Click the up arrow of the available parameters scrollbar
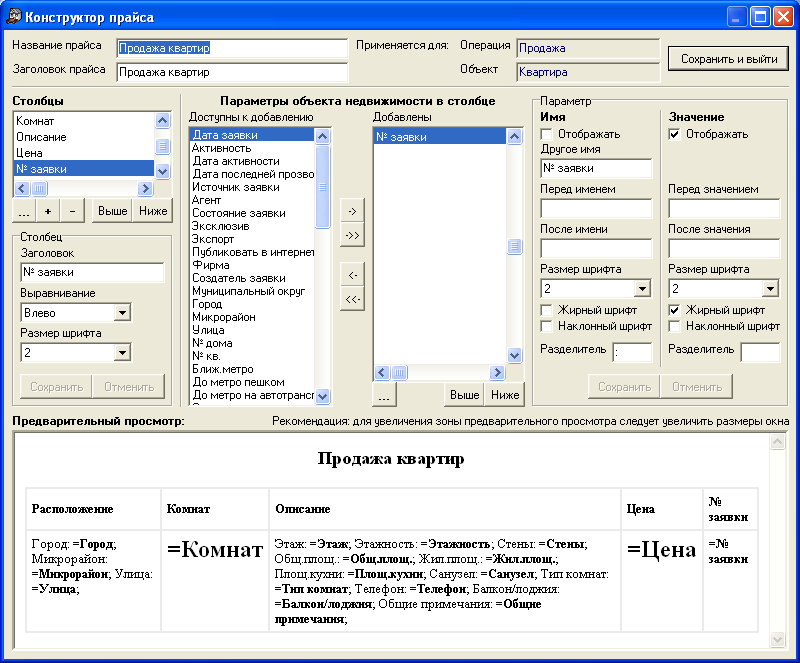Image resolution: width=800 pixels, height=663 pixels. click(322, 136)
